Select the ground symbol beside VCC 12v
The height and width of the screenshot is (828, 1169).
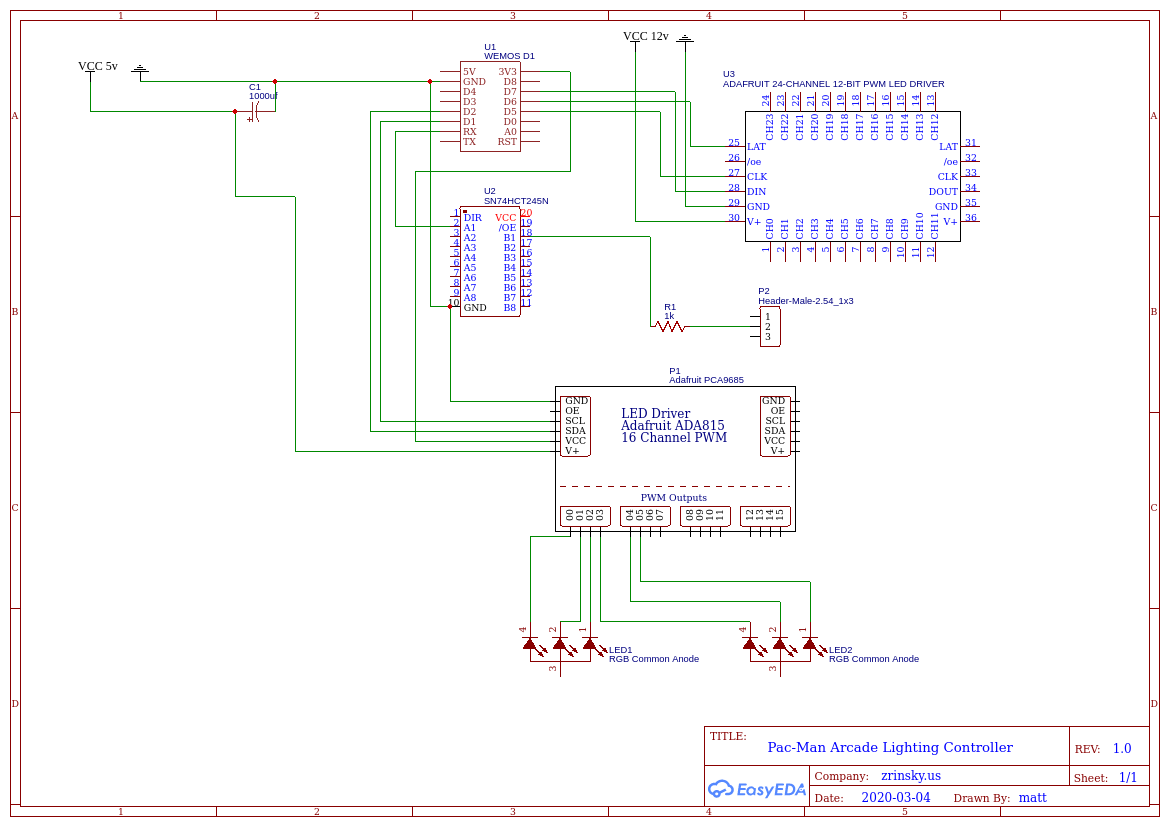685,38
